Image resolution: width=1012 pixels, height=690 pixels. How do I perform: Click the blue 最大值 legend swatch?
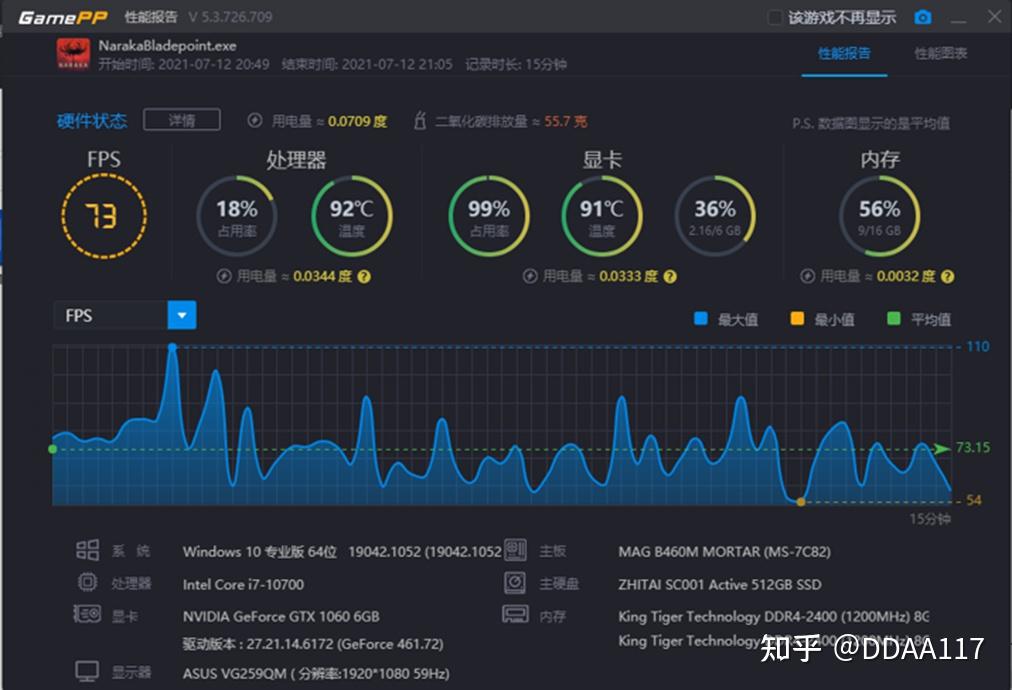point(701,318)
